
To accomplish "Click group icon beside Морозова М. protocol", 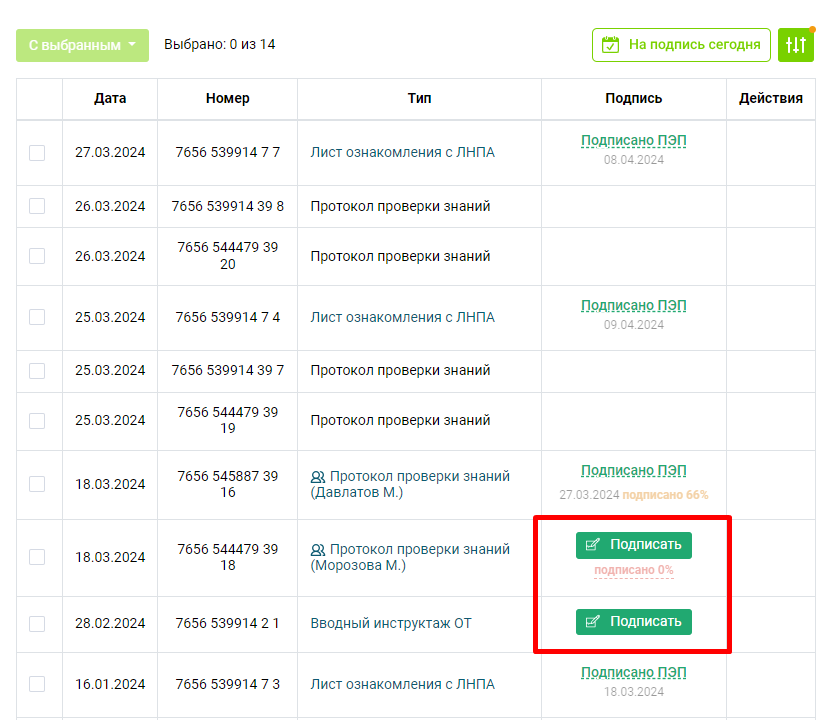I will 318,550.
